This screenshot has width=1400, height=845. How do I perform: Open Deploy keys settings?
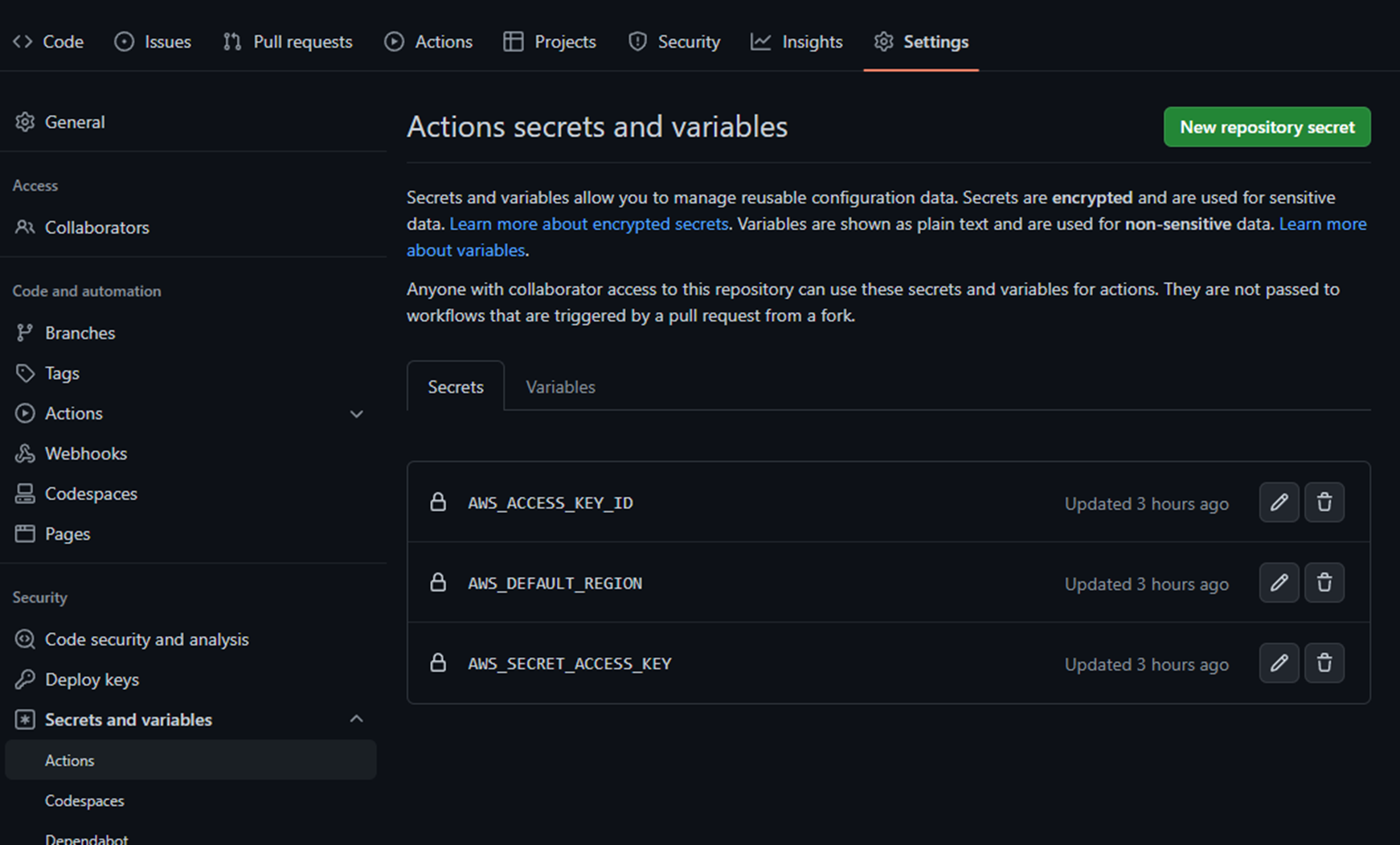click(x=92, y=679)
